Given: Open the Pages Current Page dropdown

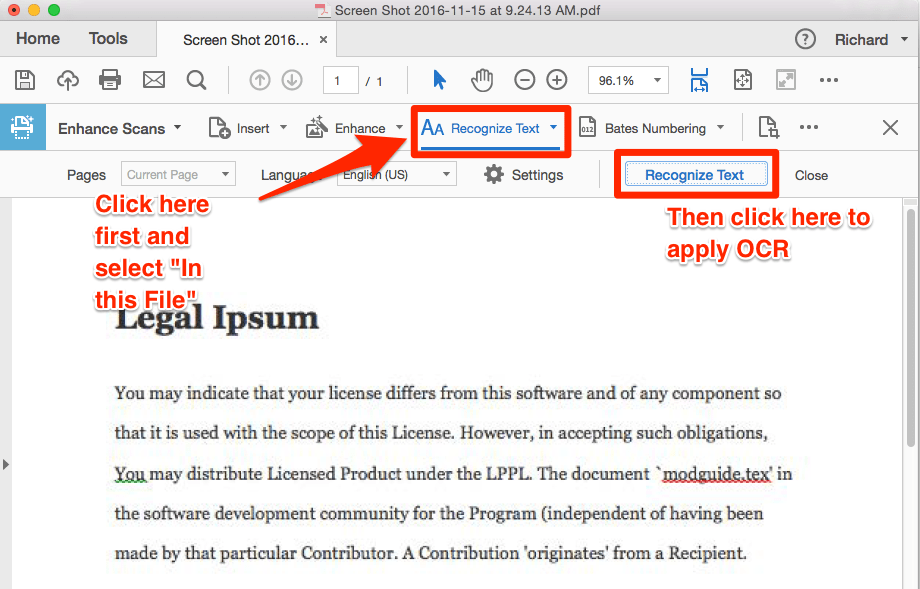Looking at the screenshot, I should point(178,174).
